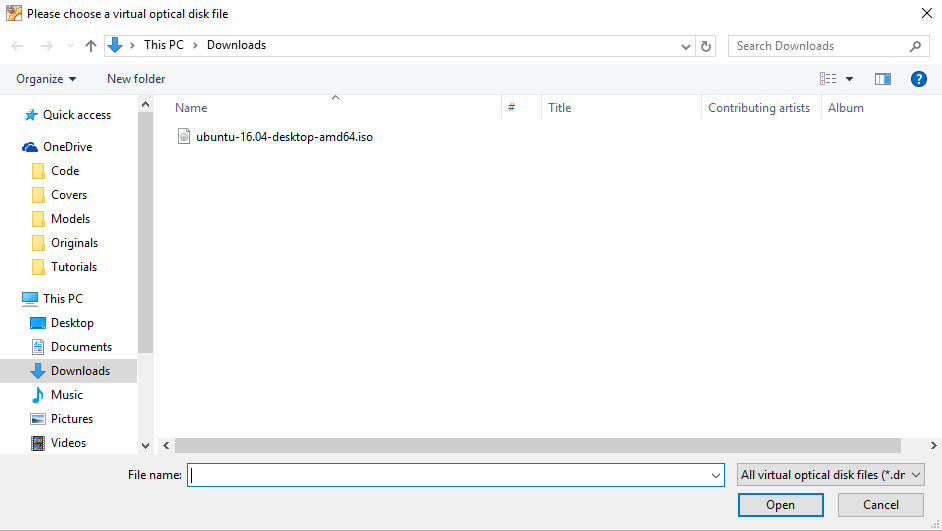Select This PC in address breadcrumb
This screenshot has width=942, height=531.
tap(163, 45)
